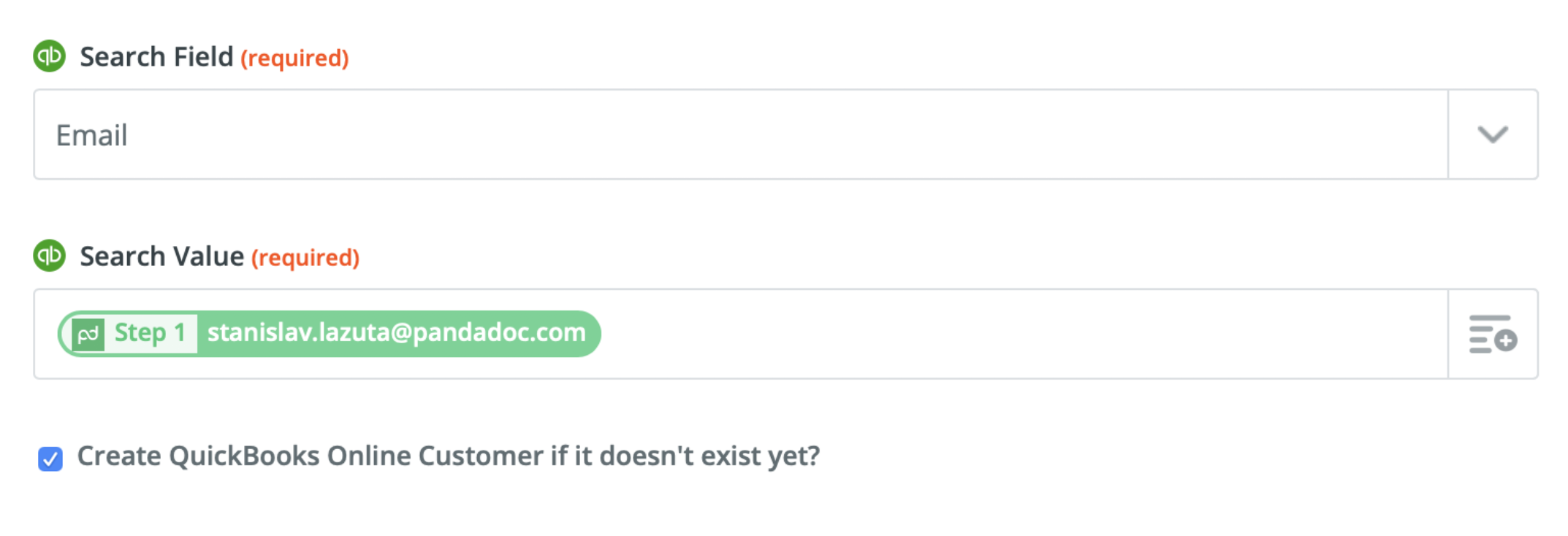The height and width of the screenshot is (536, 1568).
Task: Click PandaDoc icon inside Step 1 pill
Action: [88, 334]
